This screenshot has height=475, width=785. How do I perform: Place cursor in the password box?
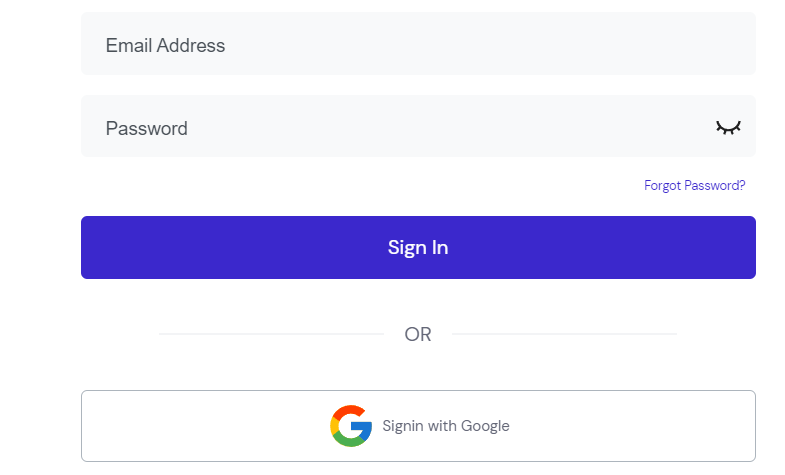click(418, 126)
